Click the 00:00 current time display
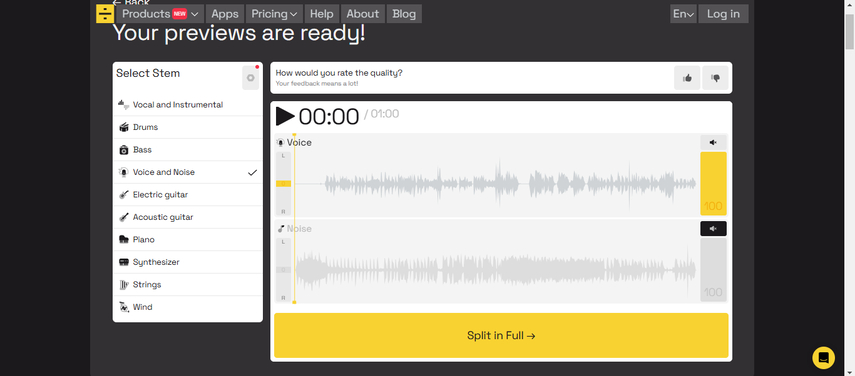Viewport: 855px width, 376px height. coord(329,117)
